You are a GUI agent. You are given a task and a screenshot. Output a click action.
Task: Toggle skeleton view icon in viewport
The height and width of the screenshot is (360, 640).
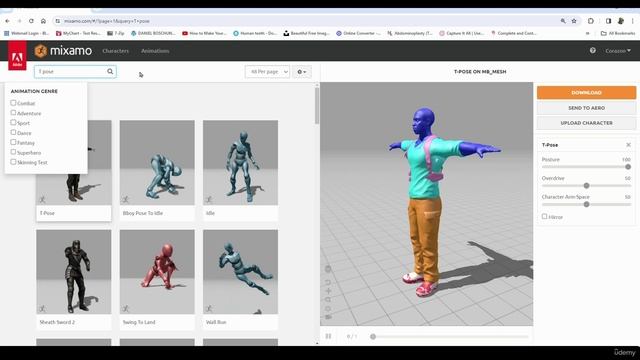(x=328, y=269)
